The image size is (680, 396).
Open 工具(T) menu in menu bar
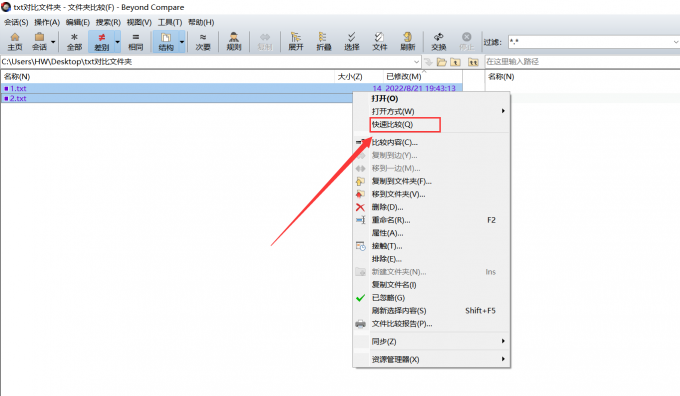pos(170,22)
